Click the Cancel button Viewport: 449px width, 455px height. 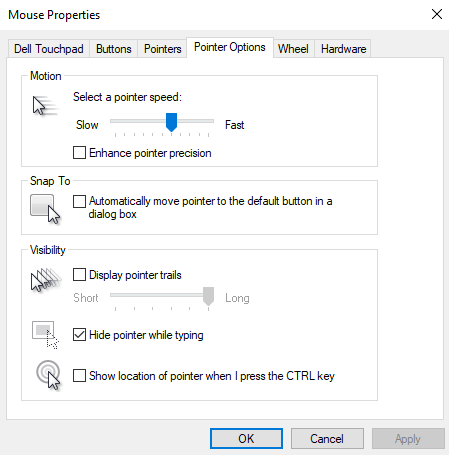327,439
